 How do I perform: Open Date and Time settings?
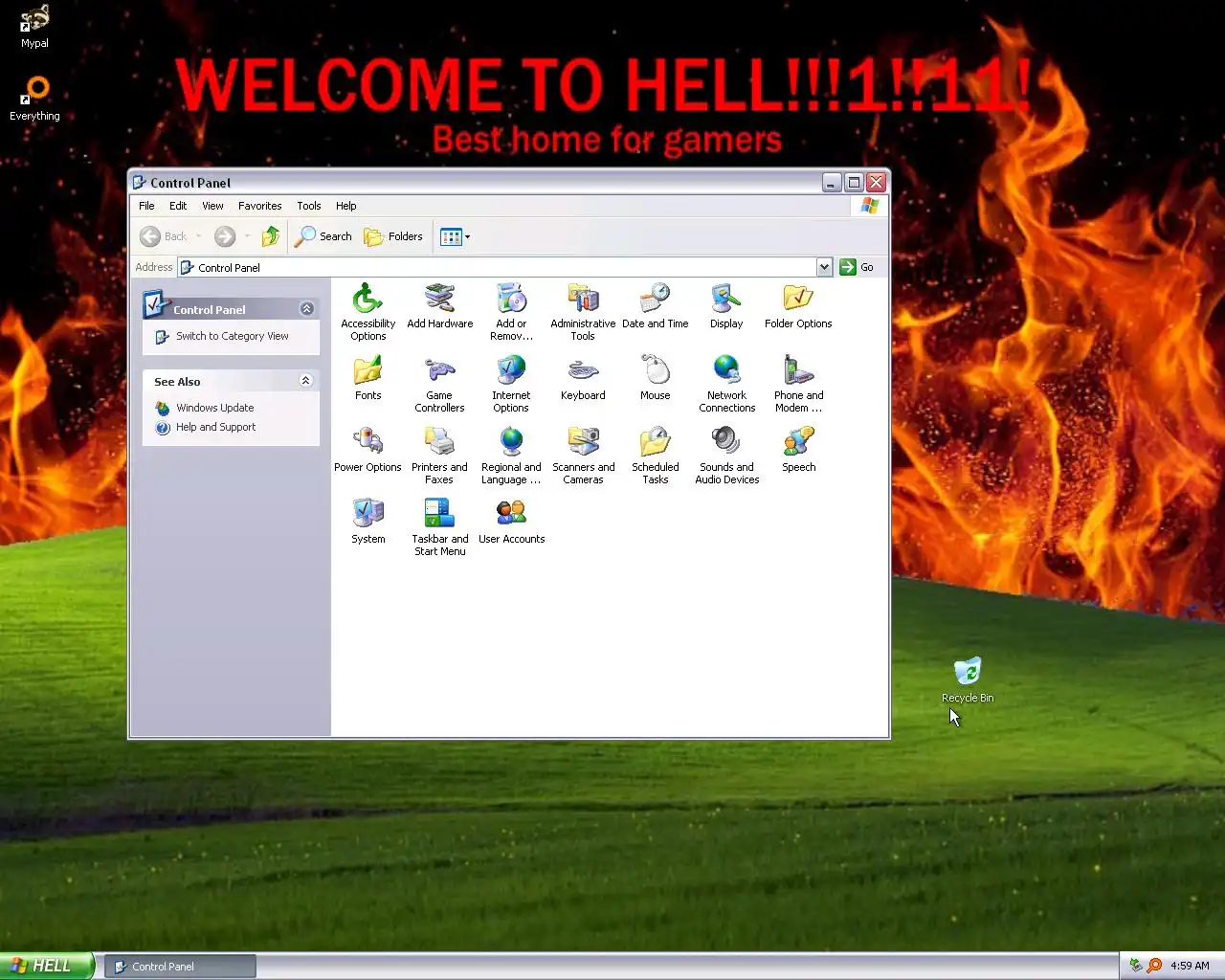tap(655, 305)
